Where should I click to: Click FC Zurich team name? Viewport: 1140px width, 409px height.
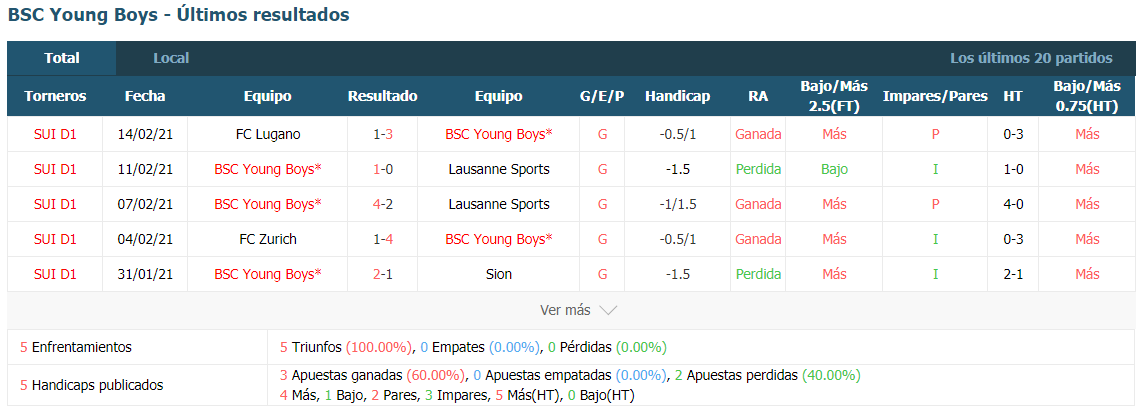[x=268, y=238]
